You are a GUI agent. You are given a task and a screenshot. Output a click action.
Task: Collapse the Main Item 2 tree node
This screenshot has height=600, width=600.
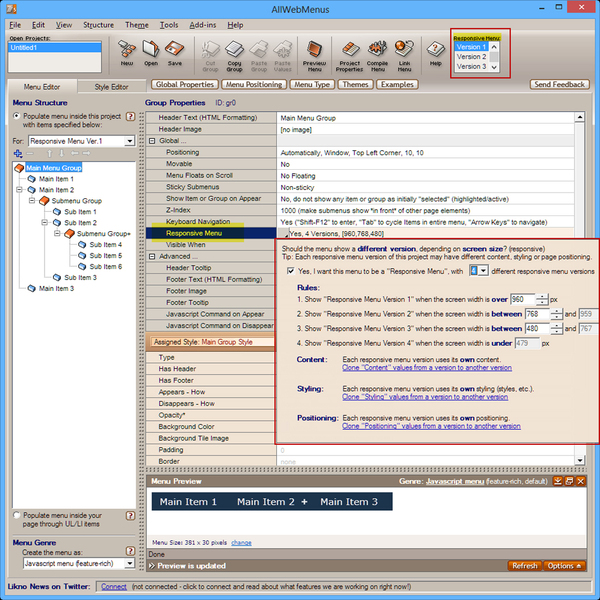[x=19, y=190]
